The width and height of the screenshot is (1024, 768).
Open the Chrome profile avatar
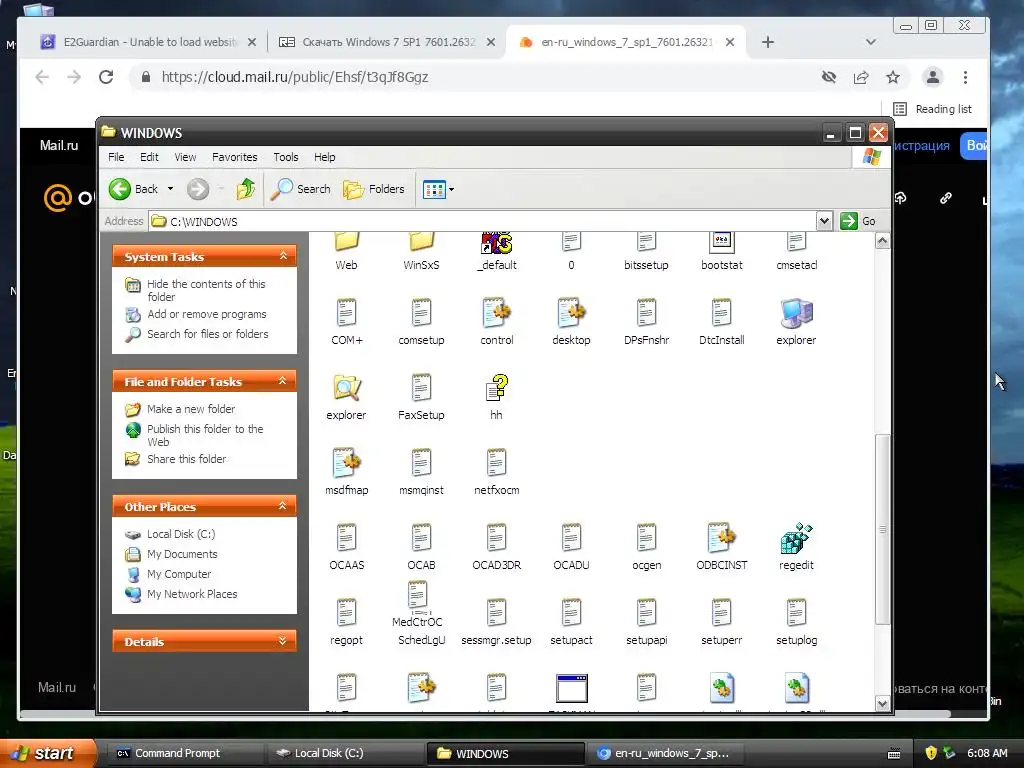tap(933, 77)
